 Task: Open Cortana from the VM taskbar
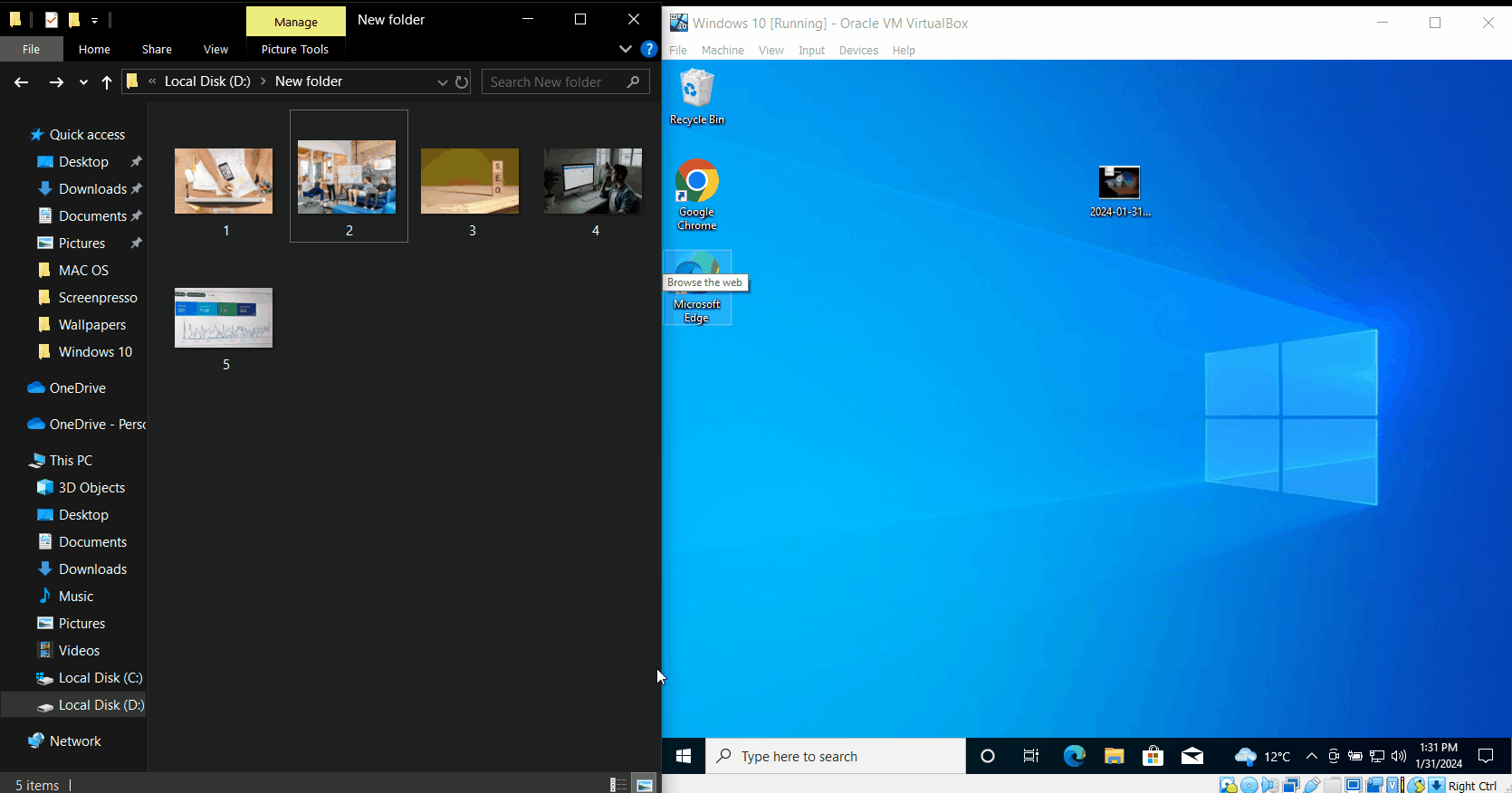click(988, 756)
